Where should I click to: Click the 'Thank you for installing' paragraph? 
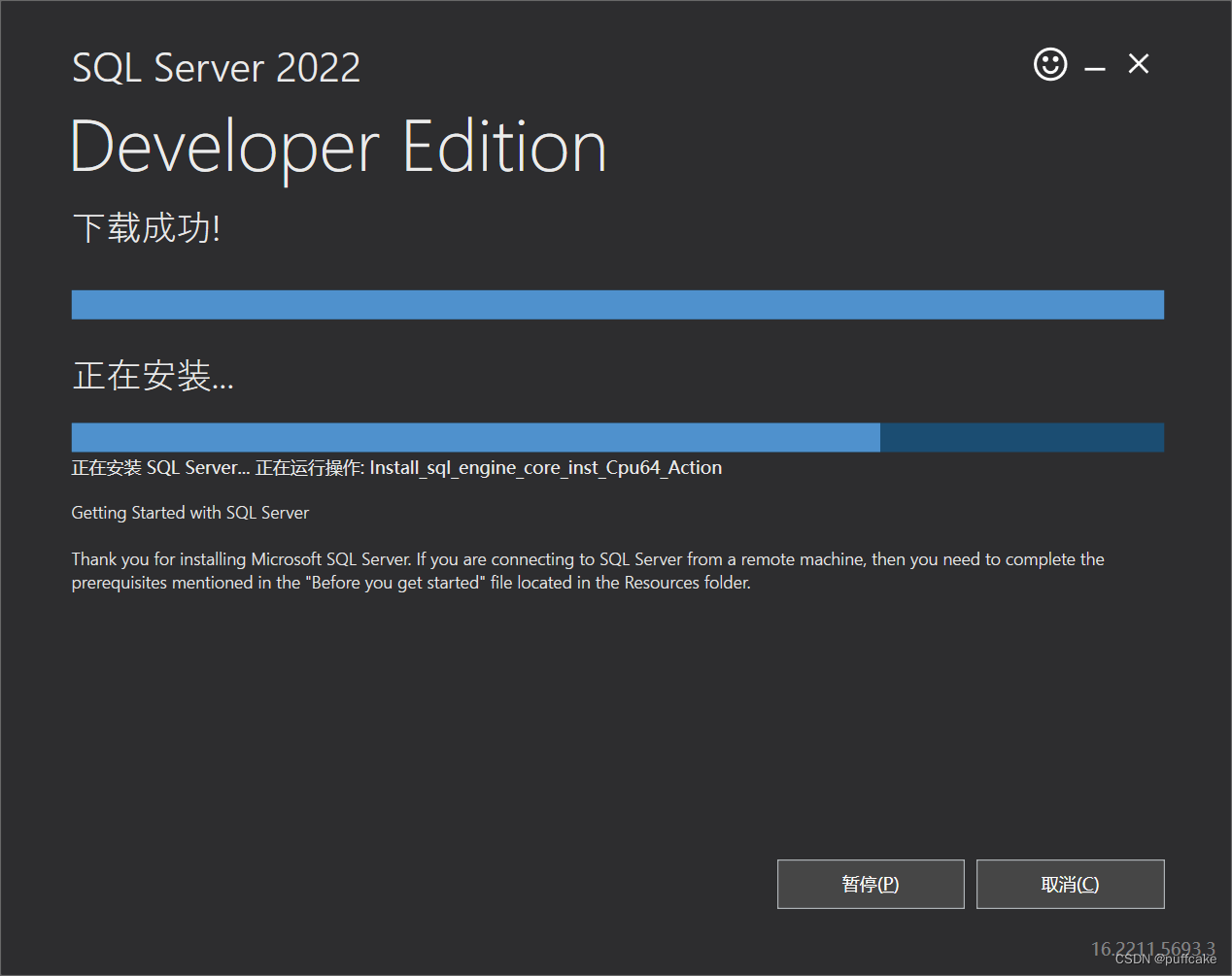[x=588, y=571]
